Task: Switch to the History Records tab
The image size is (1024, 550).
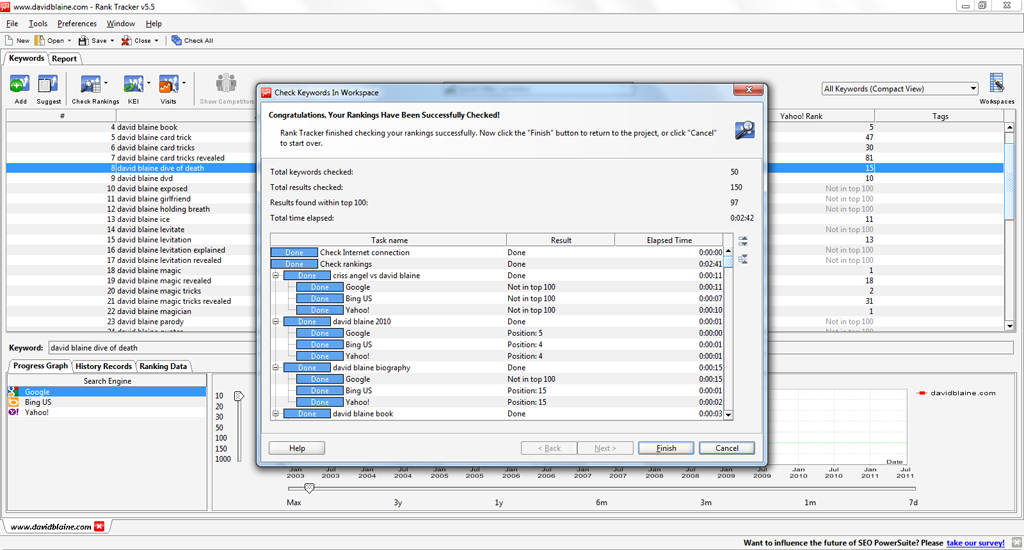Action: pos(103,366)
